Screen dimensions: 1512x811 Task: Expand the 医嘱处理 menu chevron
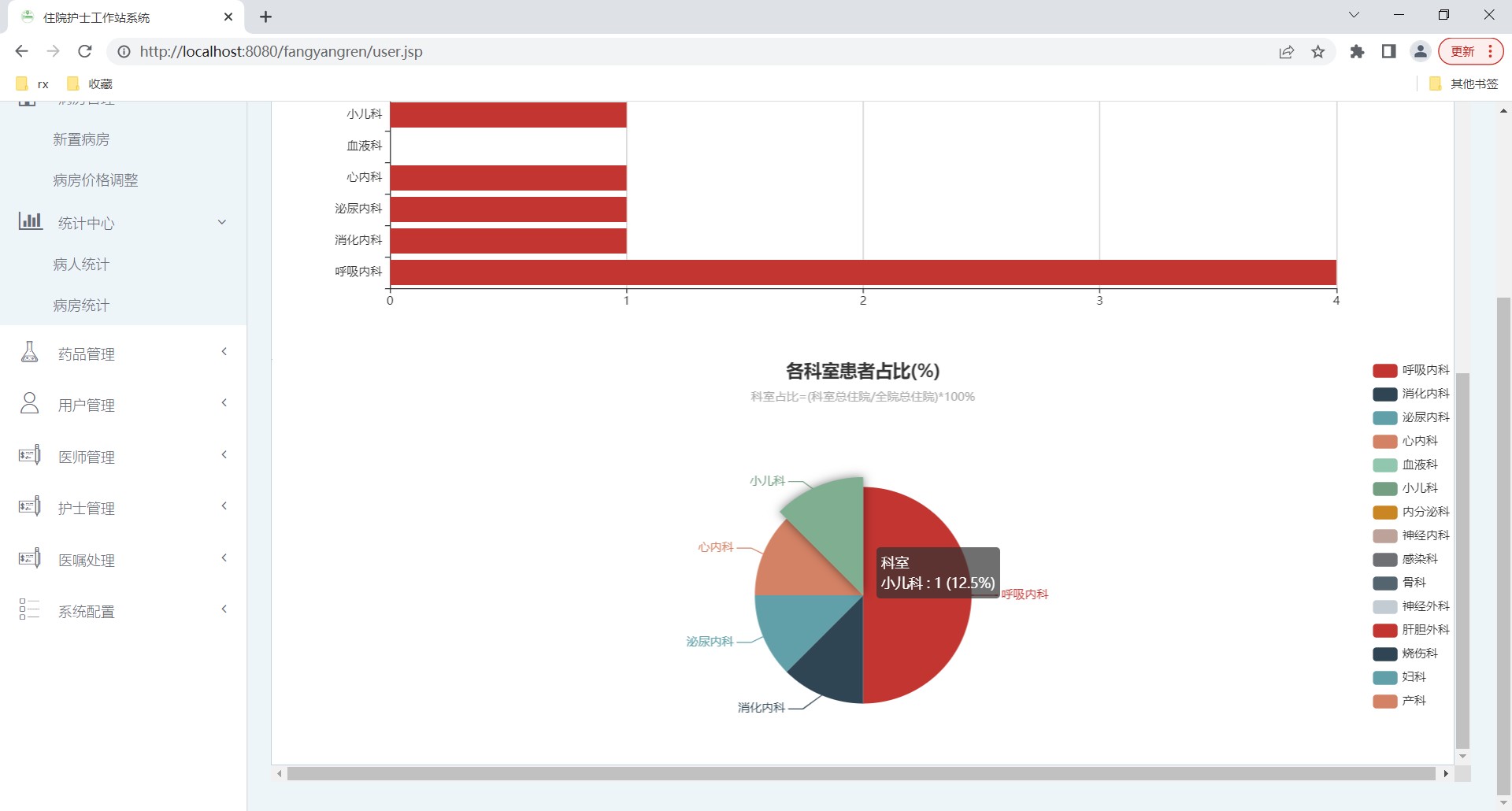point(224,558)
